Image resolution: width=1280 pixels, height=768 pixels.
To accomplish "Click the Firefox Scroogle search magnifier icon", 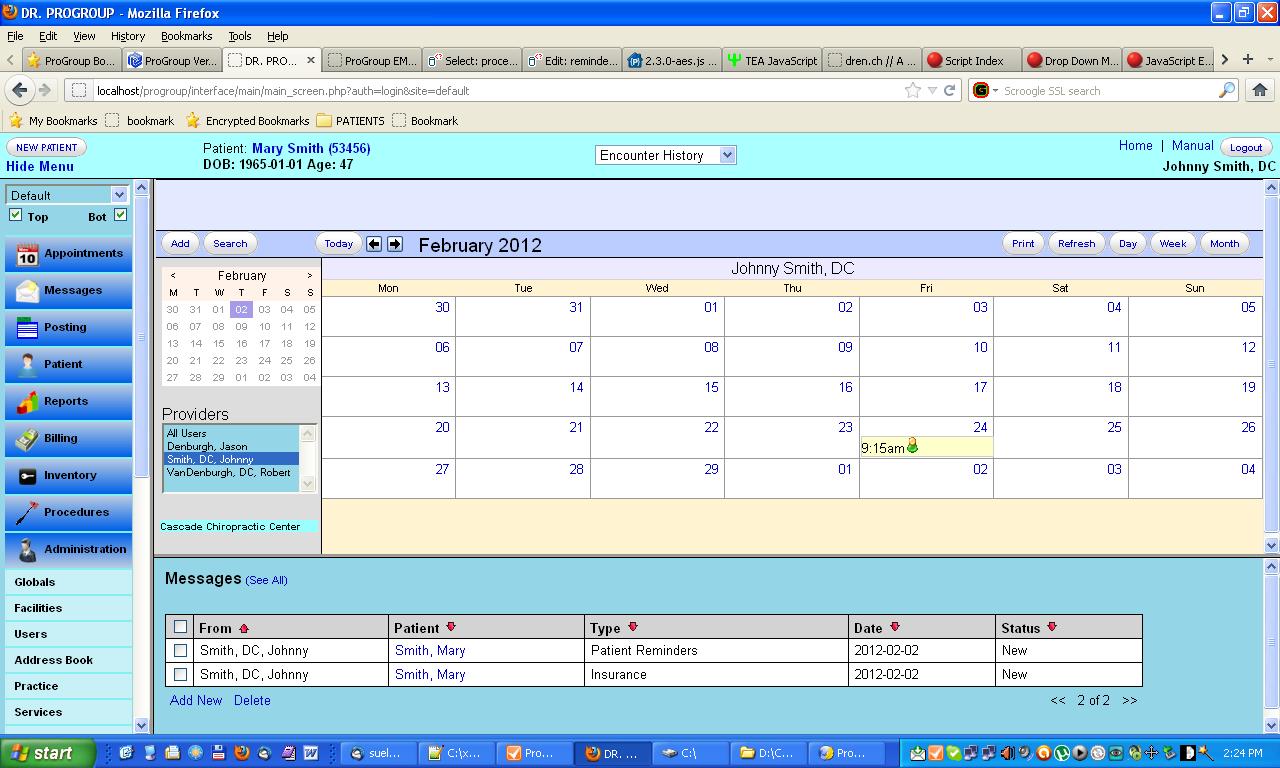I will [x=1227, y=89].
